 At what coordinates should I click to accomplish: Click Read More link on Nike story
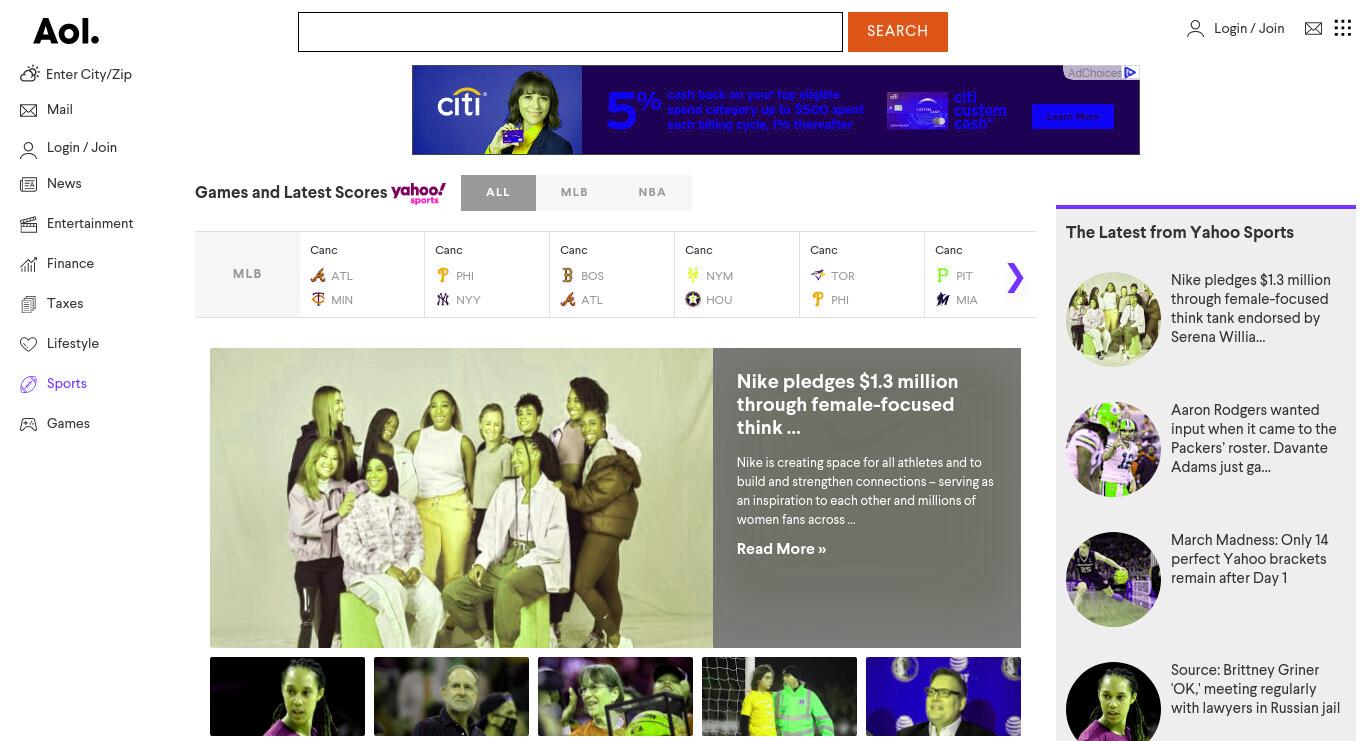tap(781, 549)
